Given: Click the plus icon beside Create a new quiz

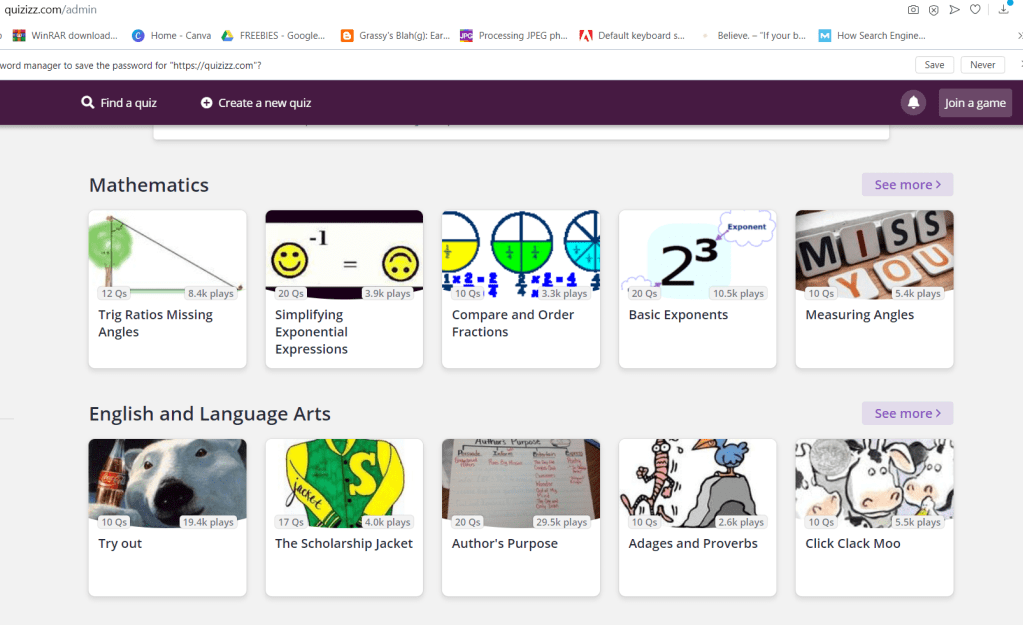Looking at the screenshot, I should coord(206,103).
